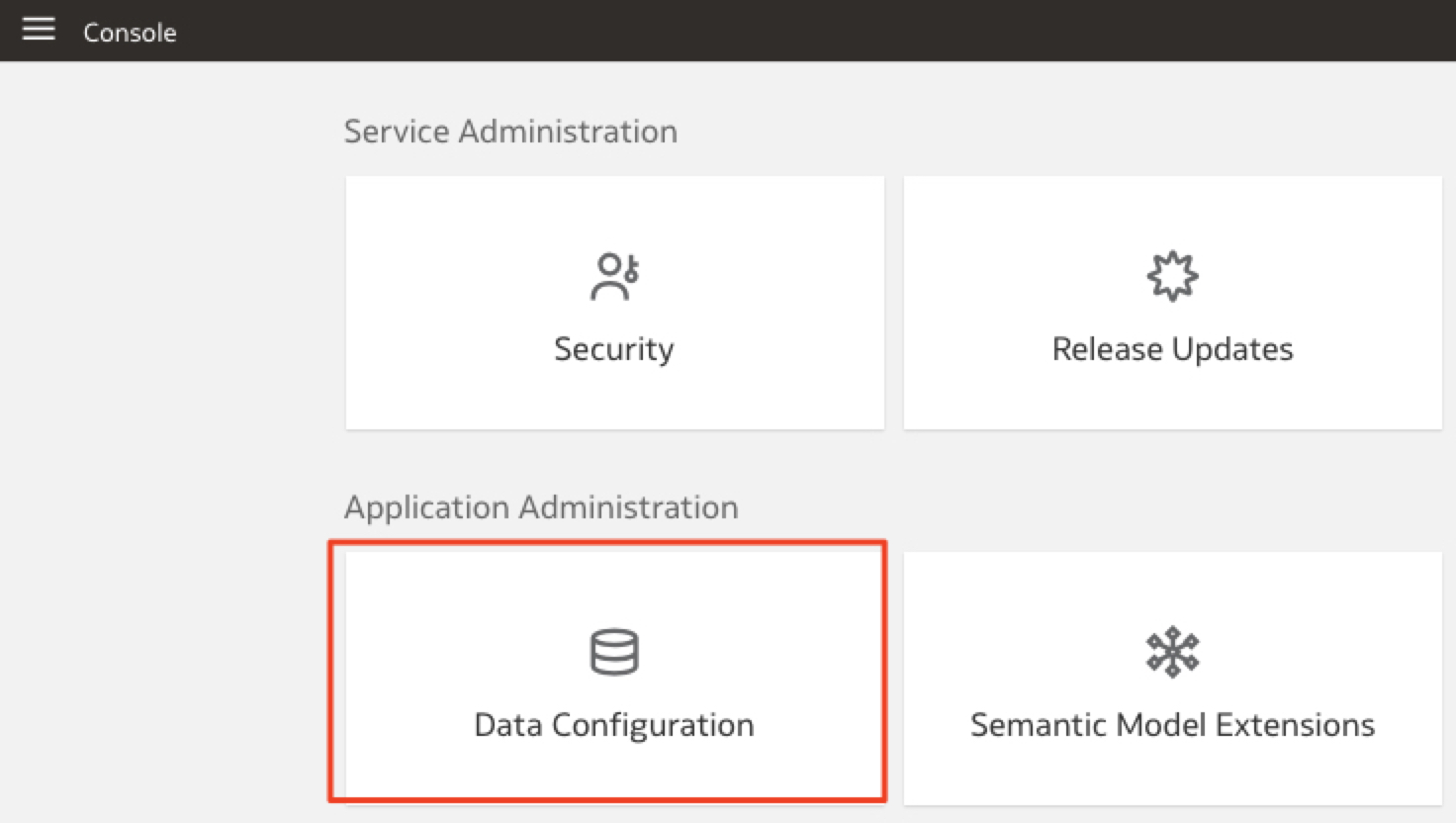Open the hamburger navigation menu
The width and height of the screenshot is (1456, 823).
(x=39, y=30)
